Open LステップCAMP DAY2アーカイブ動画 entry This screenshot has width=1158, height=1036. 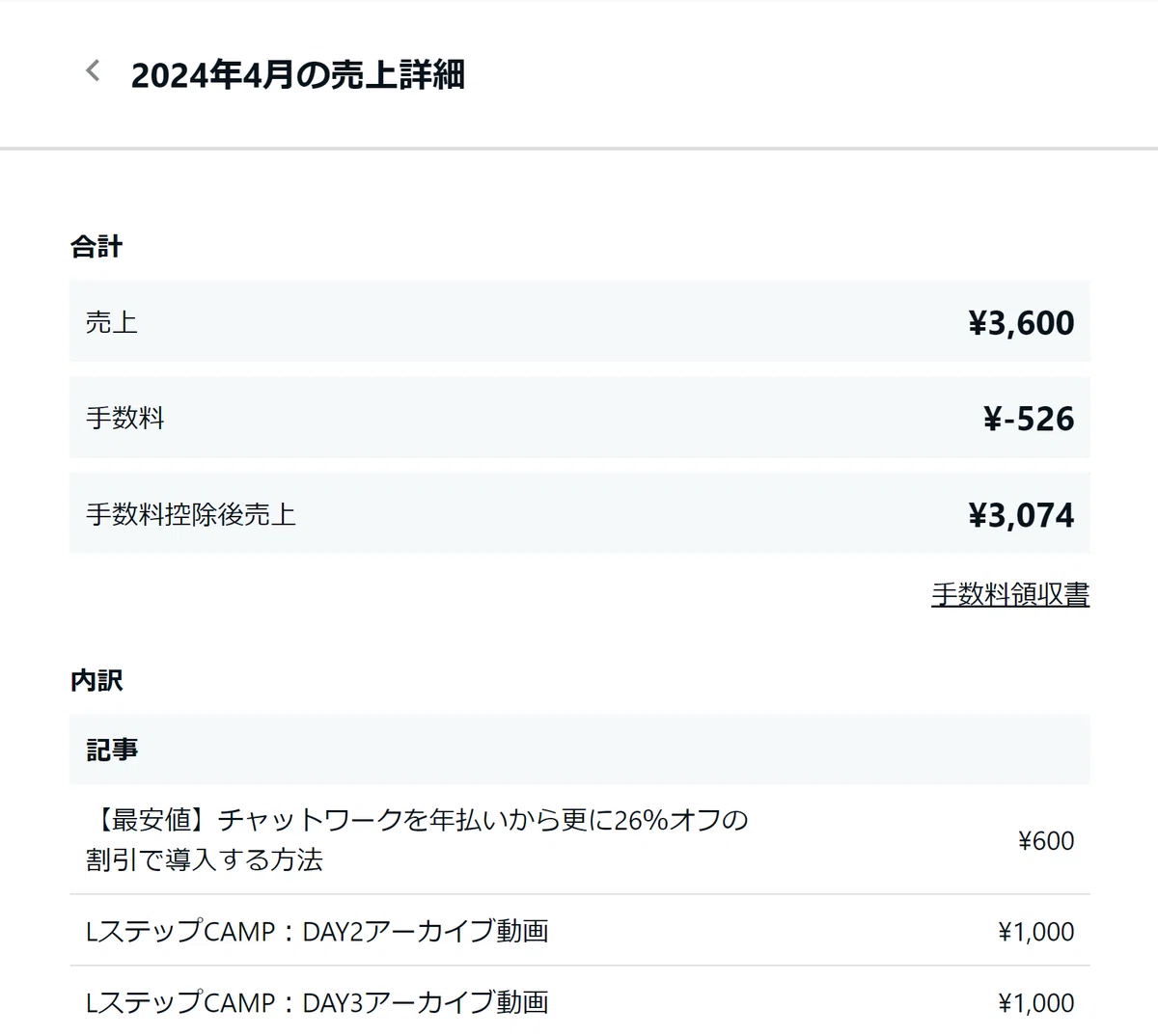[x=317, y=931]
